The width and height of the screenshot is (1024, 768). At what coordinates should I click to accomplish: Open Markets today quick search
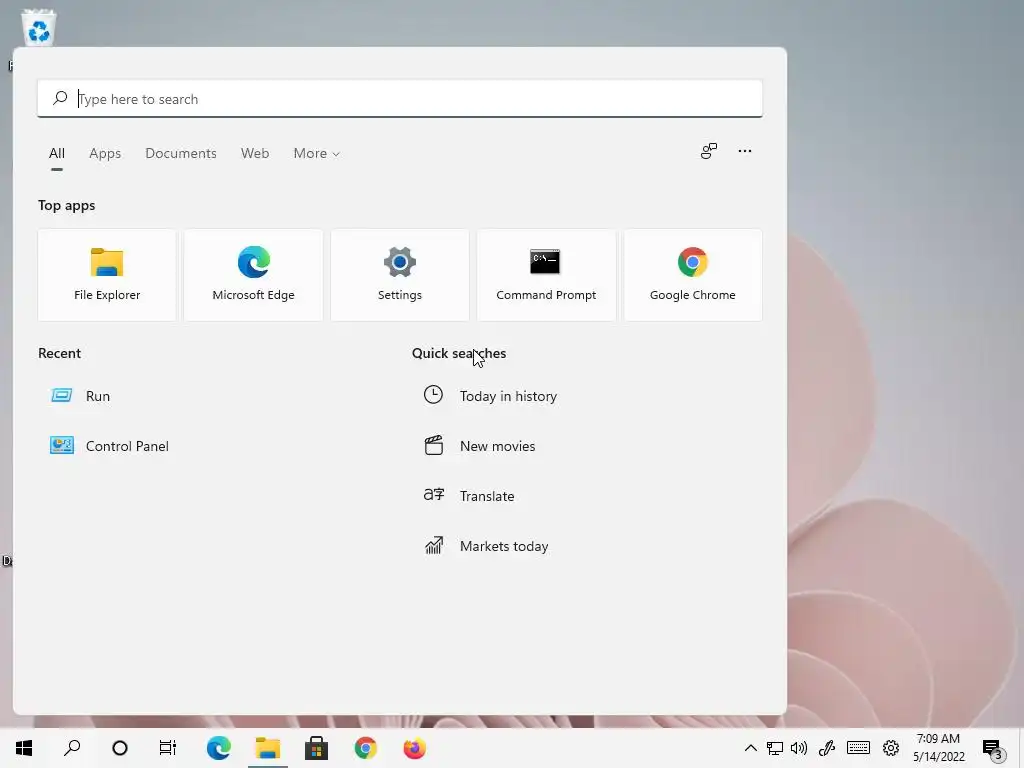coord(486,546)
